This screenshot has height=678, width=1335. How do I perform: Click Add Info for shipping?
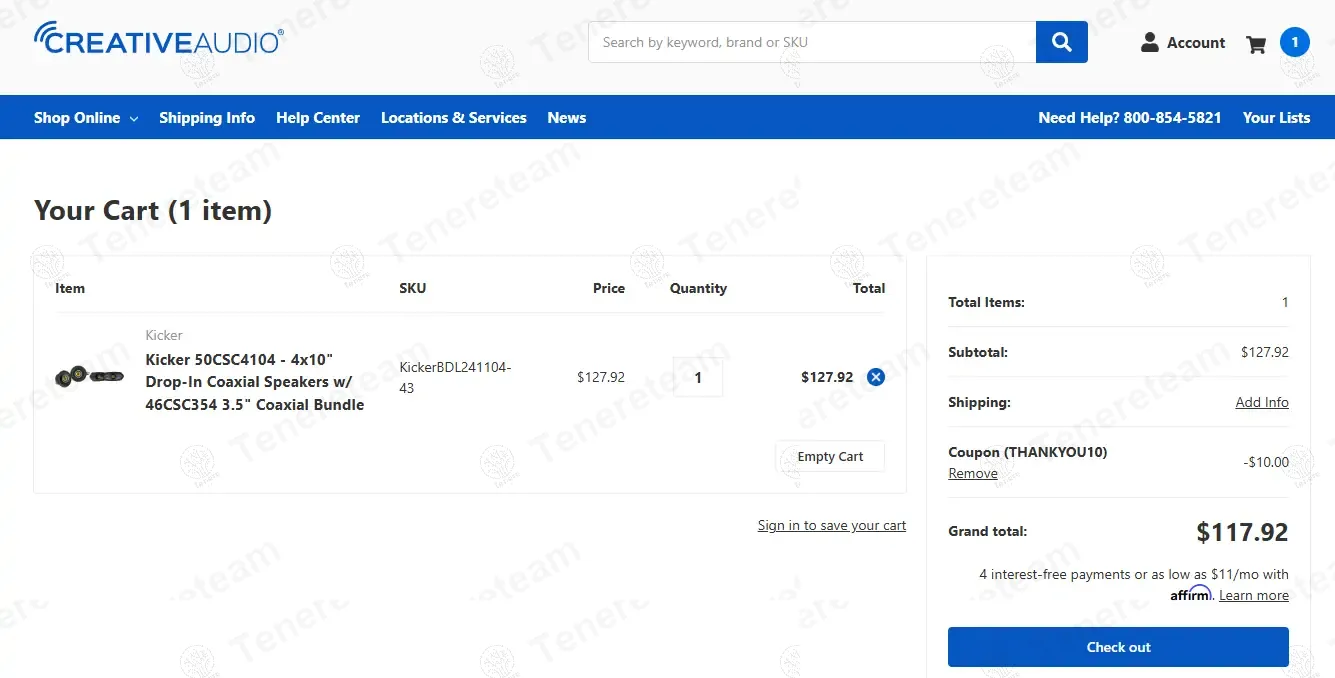point(1261,402)
